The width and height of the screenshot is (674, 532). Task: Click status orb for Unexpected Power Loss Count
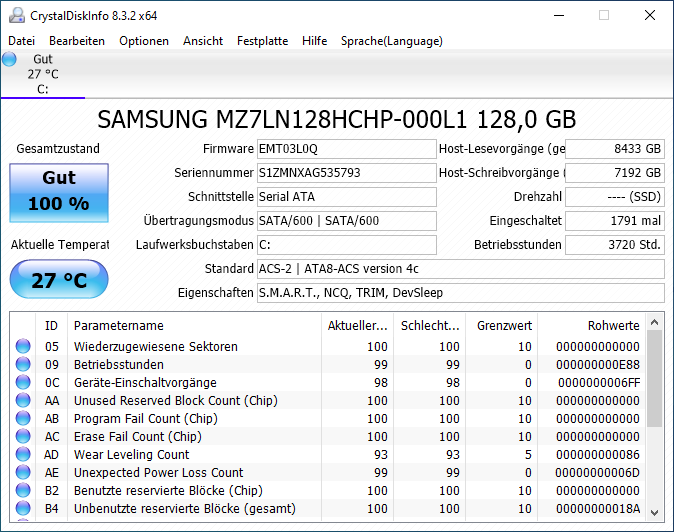click(23, 472)
